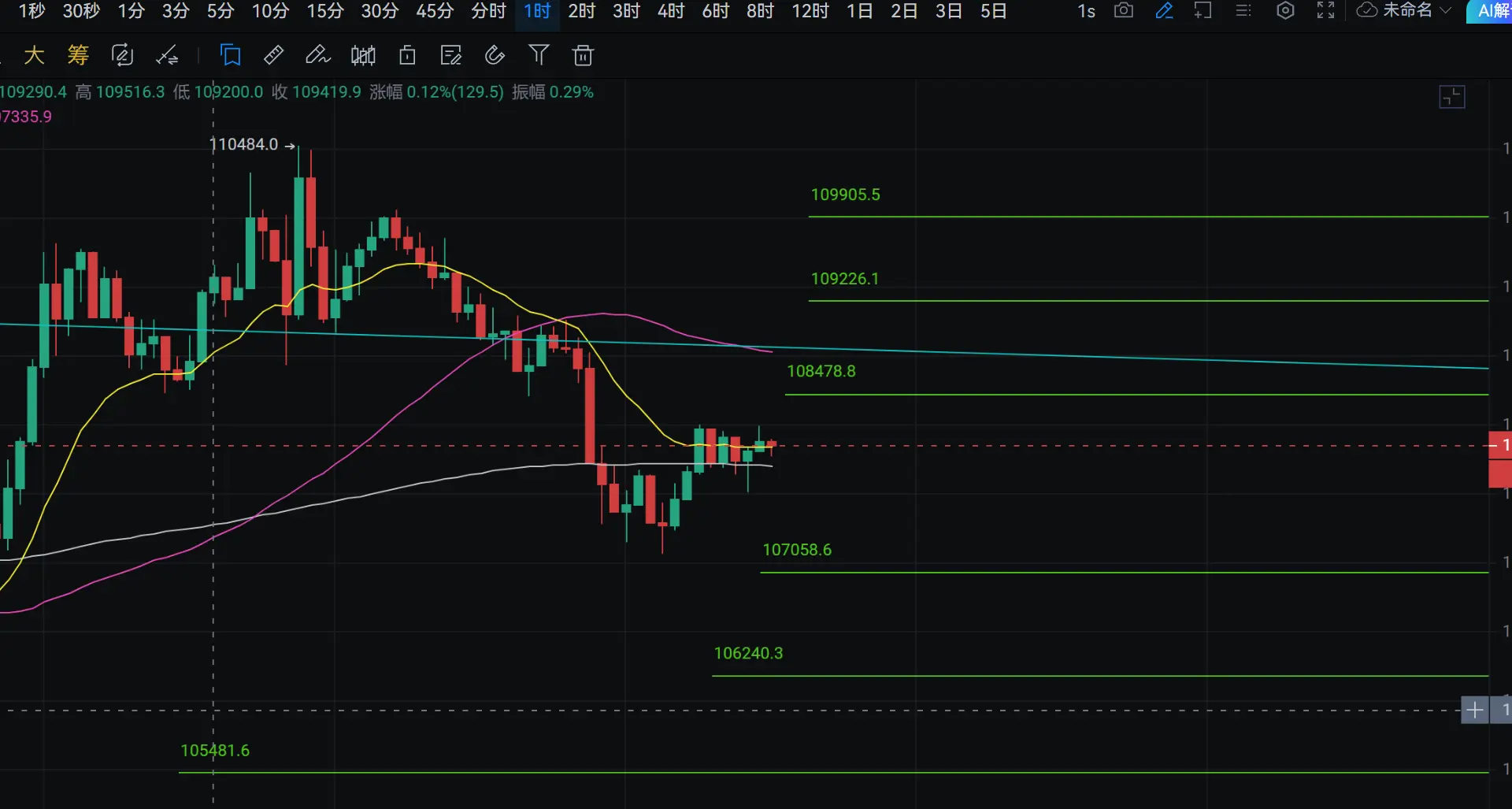Click the rotate-edit sync icon

click(x=122, y=55)
